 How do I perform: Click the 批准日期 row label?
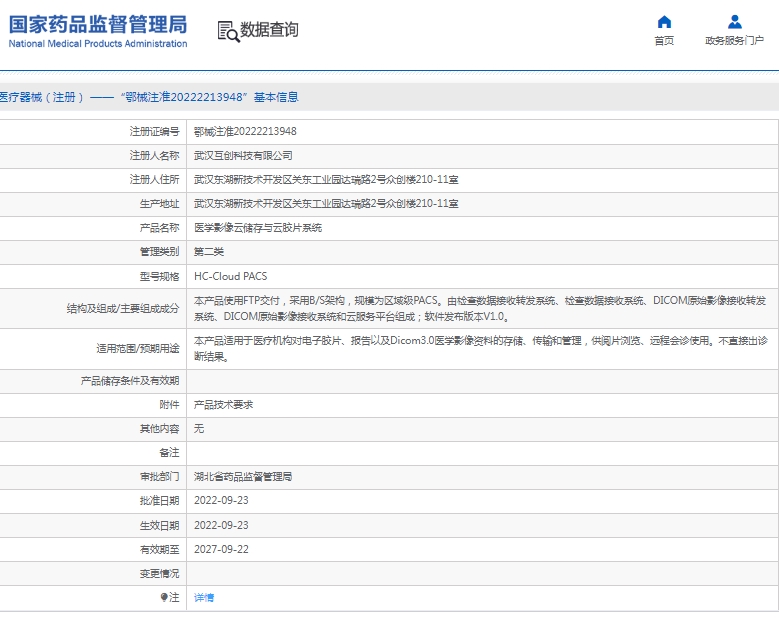pos(159,501)
